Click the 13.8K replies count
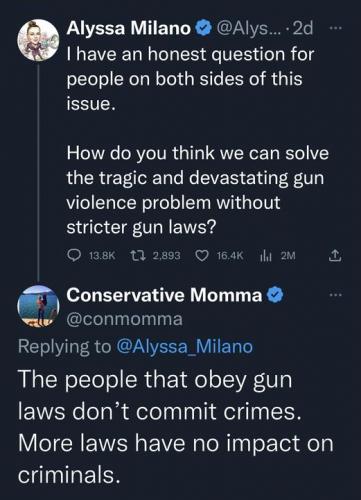The height and width of the screenshot is (500, 361). [x=102, y=256]
